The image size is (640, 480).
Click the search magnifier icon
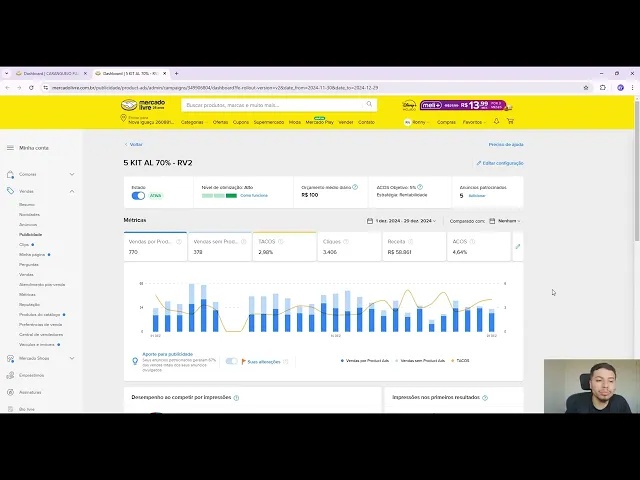click(x=369, y=104)
